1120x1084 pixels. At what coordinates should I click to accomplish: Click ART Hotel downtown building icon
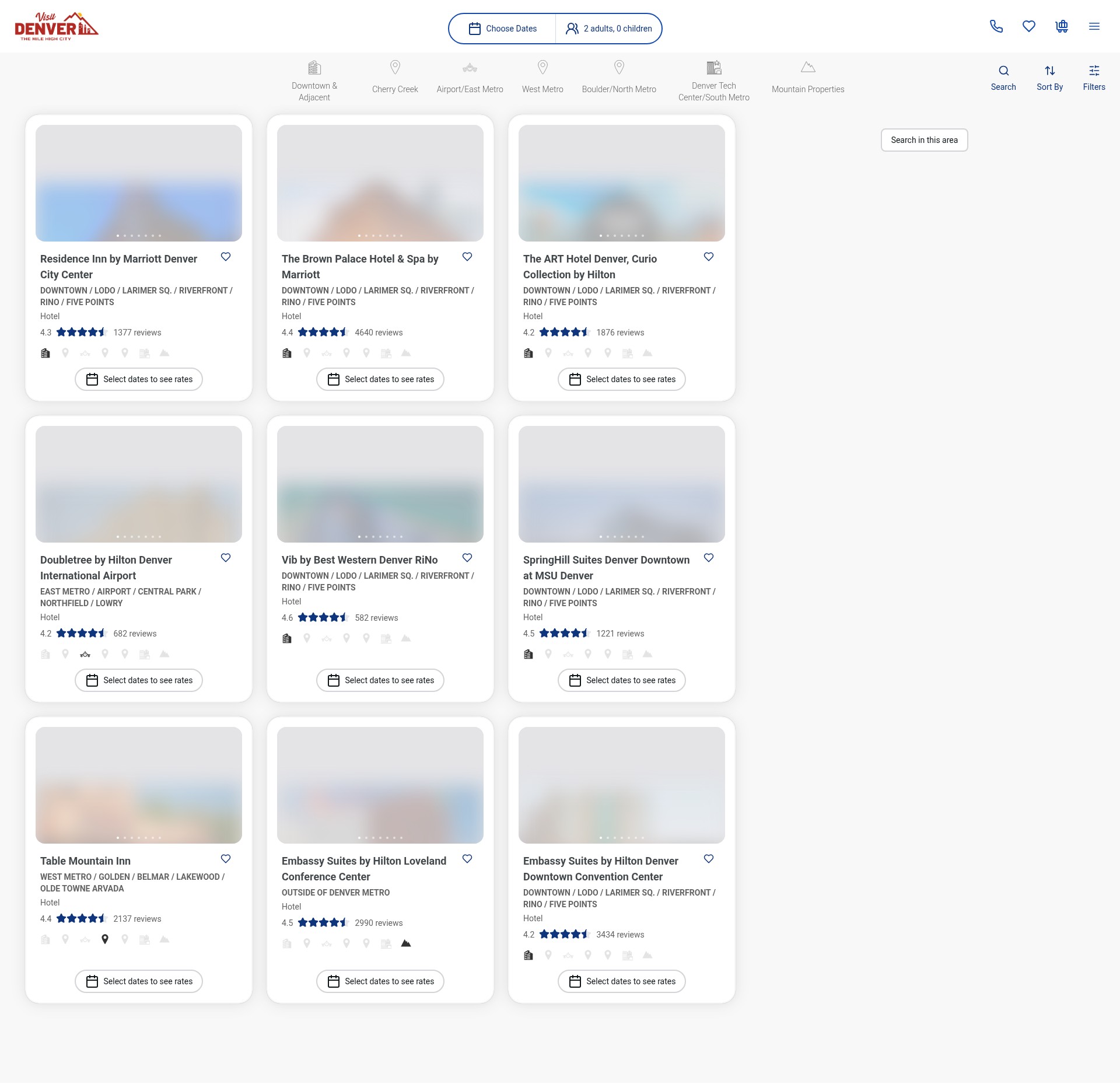pos(528,353)
